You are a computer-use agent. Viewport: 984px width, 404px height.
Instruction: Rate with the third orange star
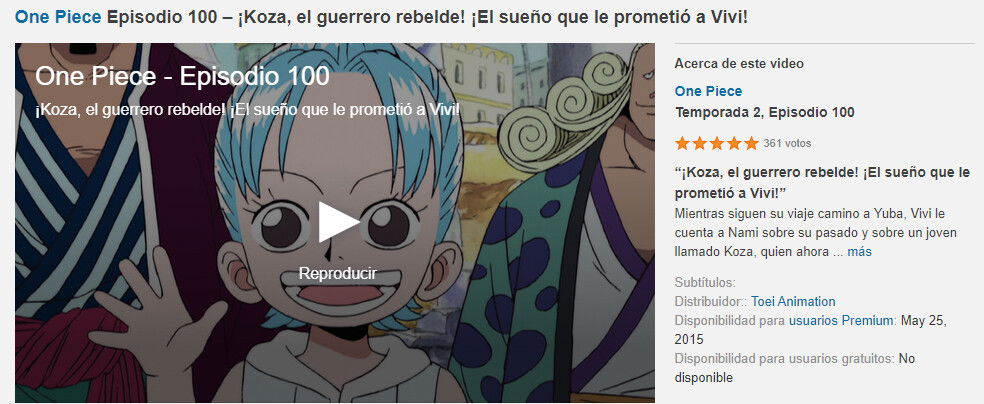pyautogui.click(x=717, y=144)
